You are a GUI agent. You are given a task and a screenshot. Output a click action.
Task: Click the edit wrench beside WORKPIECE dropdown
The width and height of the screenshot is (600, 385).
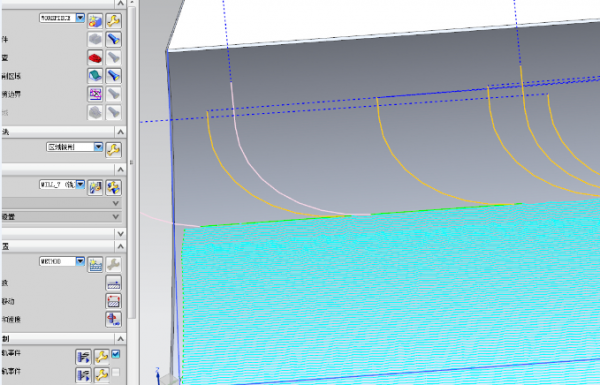coord(114,21)
